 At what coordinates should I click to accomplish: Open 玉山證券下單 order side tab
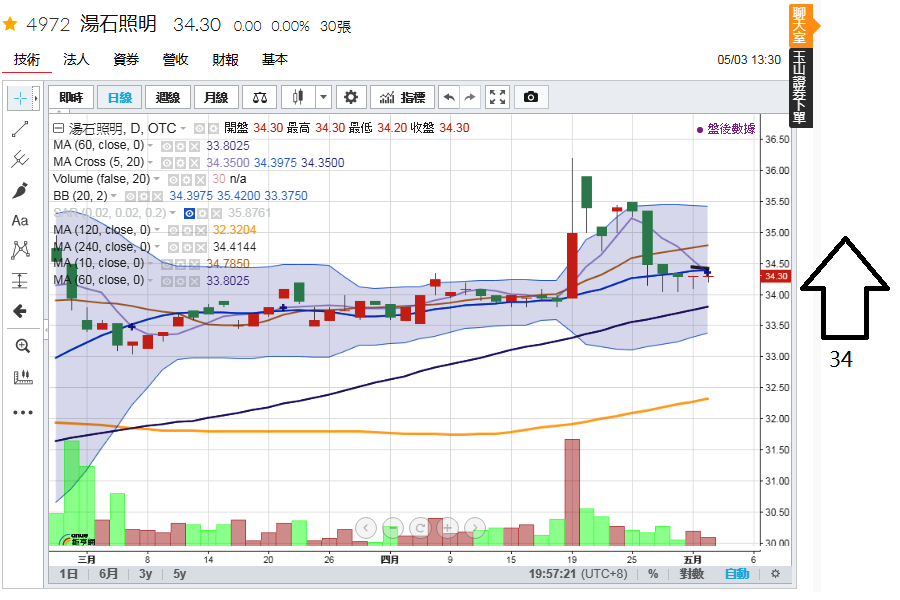click(800, 88)
